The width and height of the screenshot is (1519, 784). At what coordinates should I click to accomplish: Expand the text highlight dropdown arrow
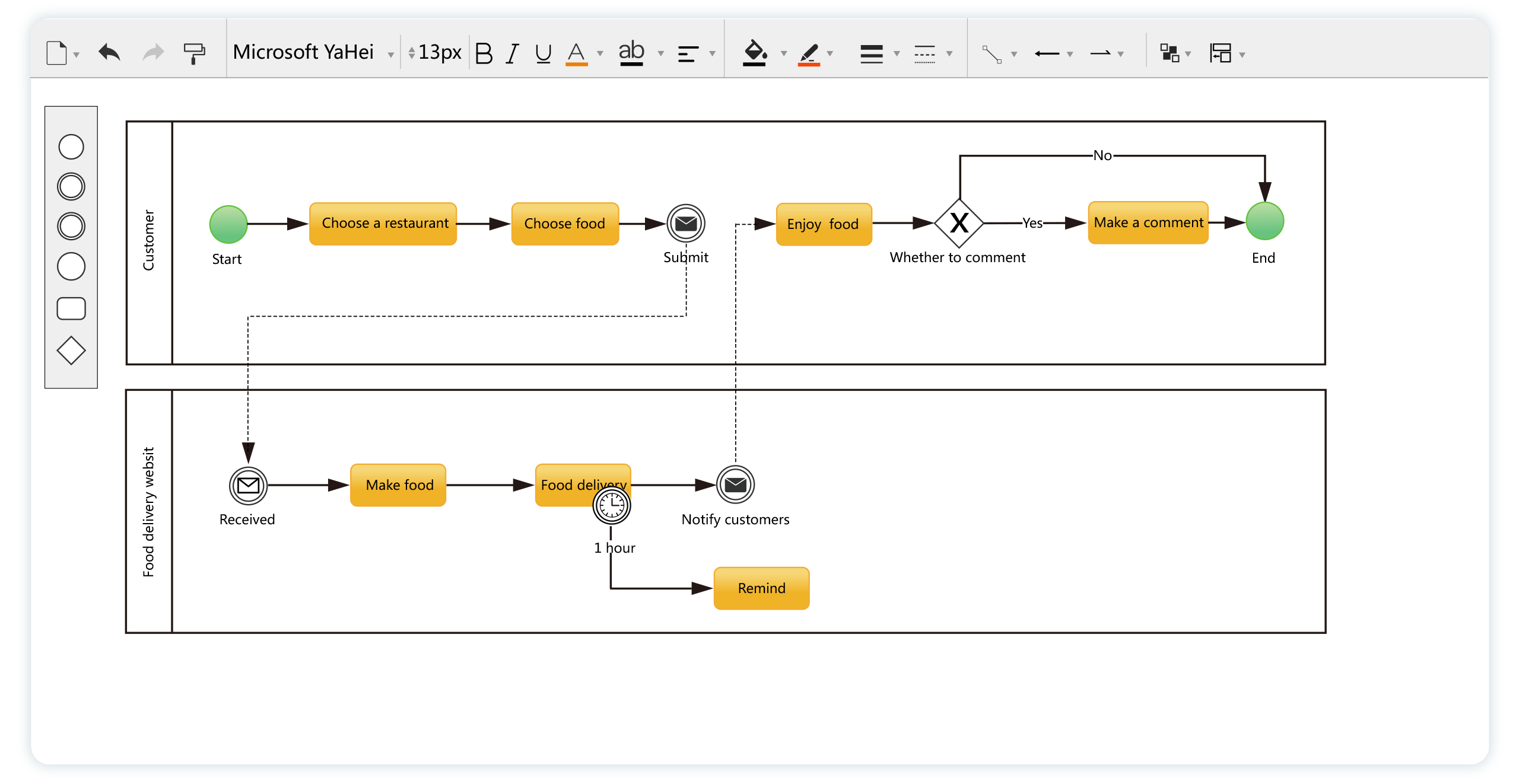coord(660,54)
